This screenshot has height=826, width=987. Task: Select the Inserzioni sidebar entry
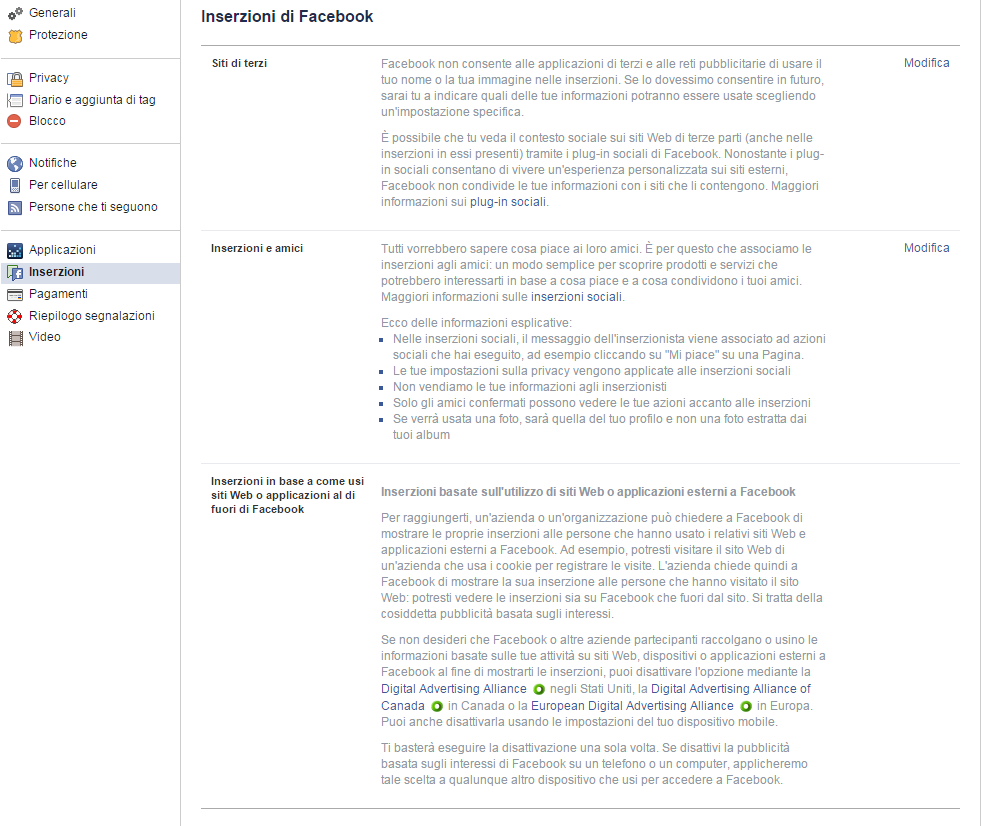[x=90, y=272]
